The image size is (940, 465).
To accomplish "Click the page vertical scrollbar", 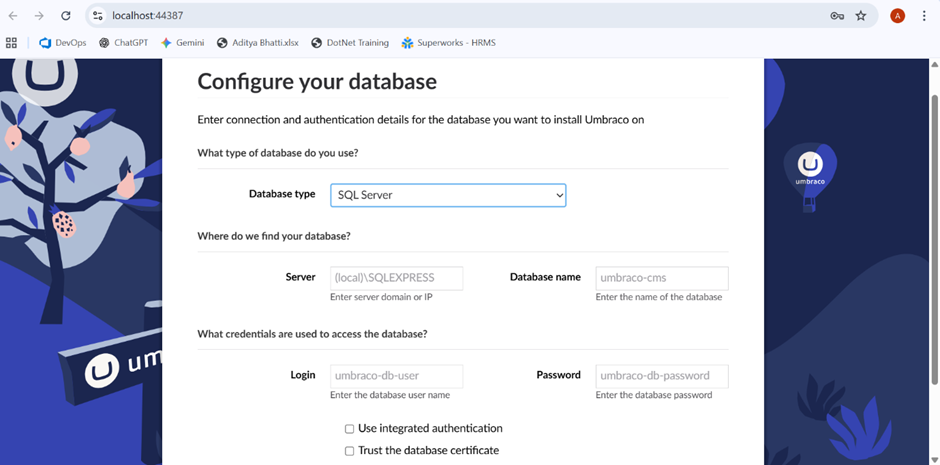I will point(933,240).
